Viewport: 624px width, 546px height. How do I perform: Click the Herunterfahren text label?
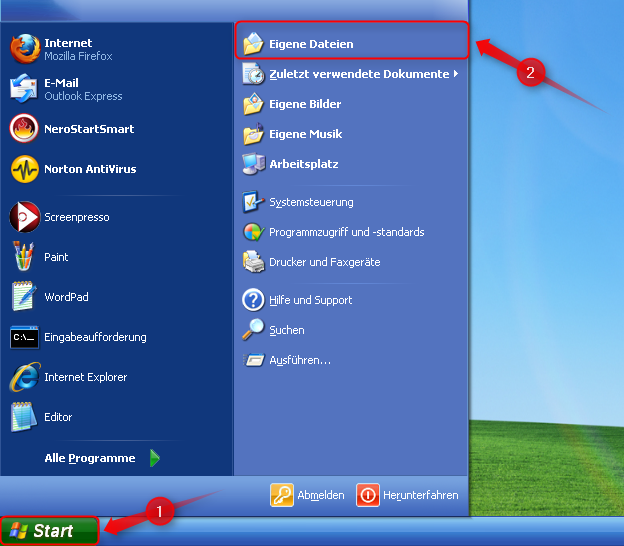point(421,495)
